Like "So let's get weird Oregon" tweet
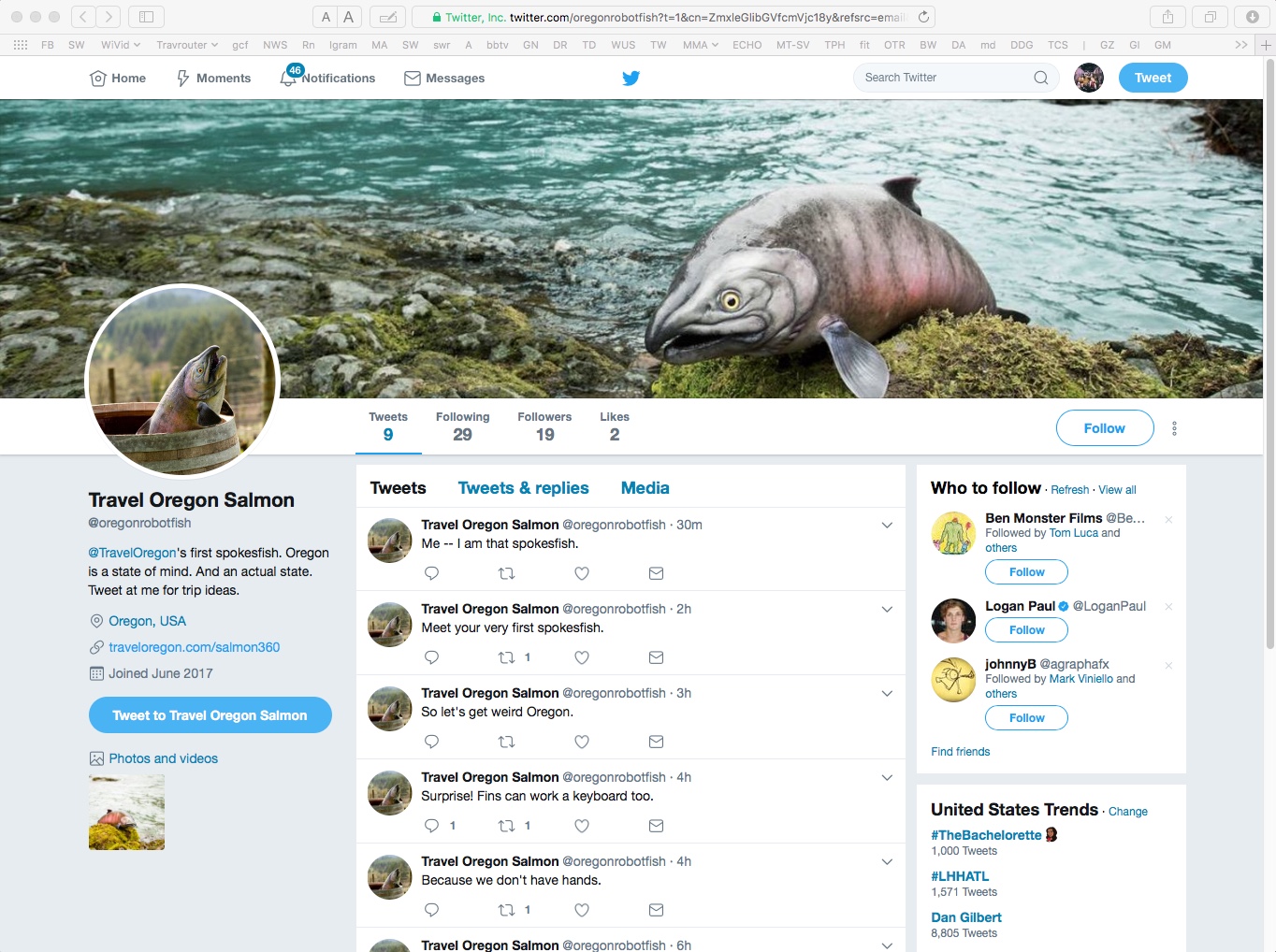The image size is (1276, 952). 582,742
